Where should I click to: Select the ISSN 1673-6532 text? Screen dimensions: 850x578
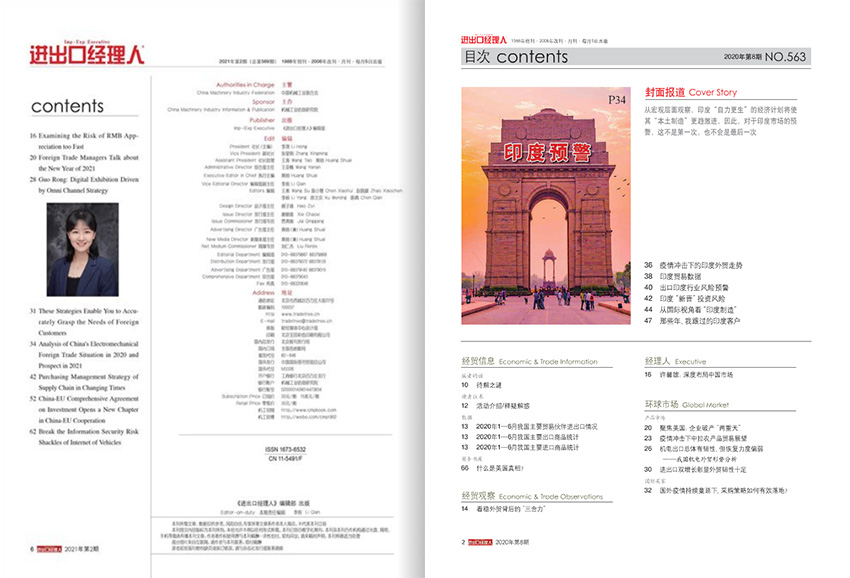286,449
